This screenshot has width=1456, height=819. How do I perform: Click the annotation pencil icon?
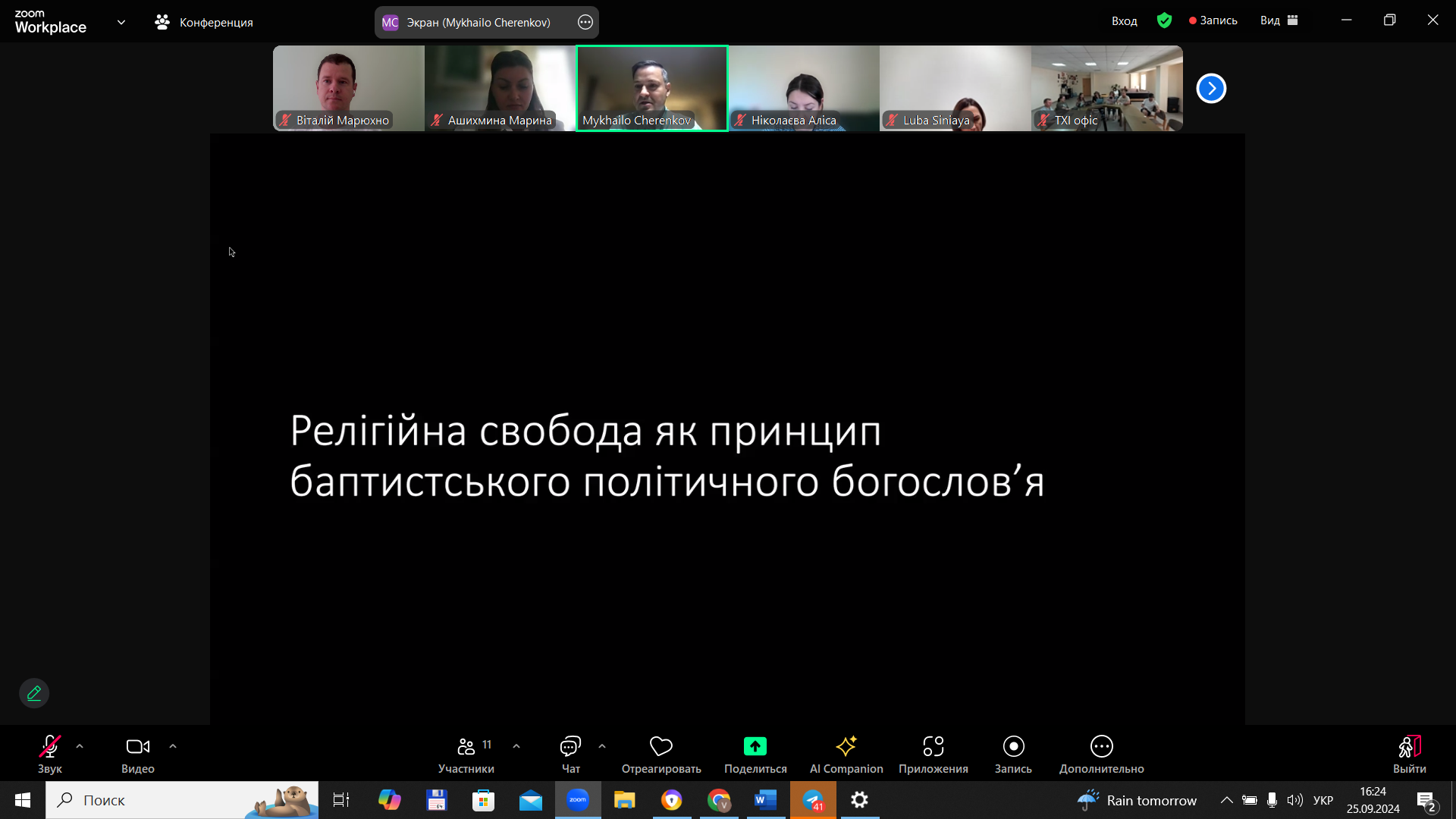[x=34, y=693]
